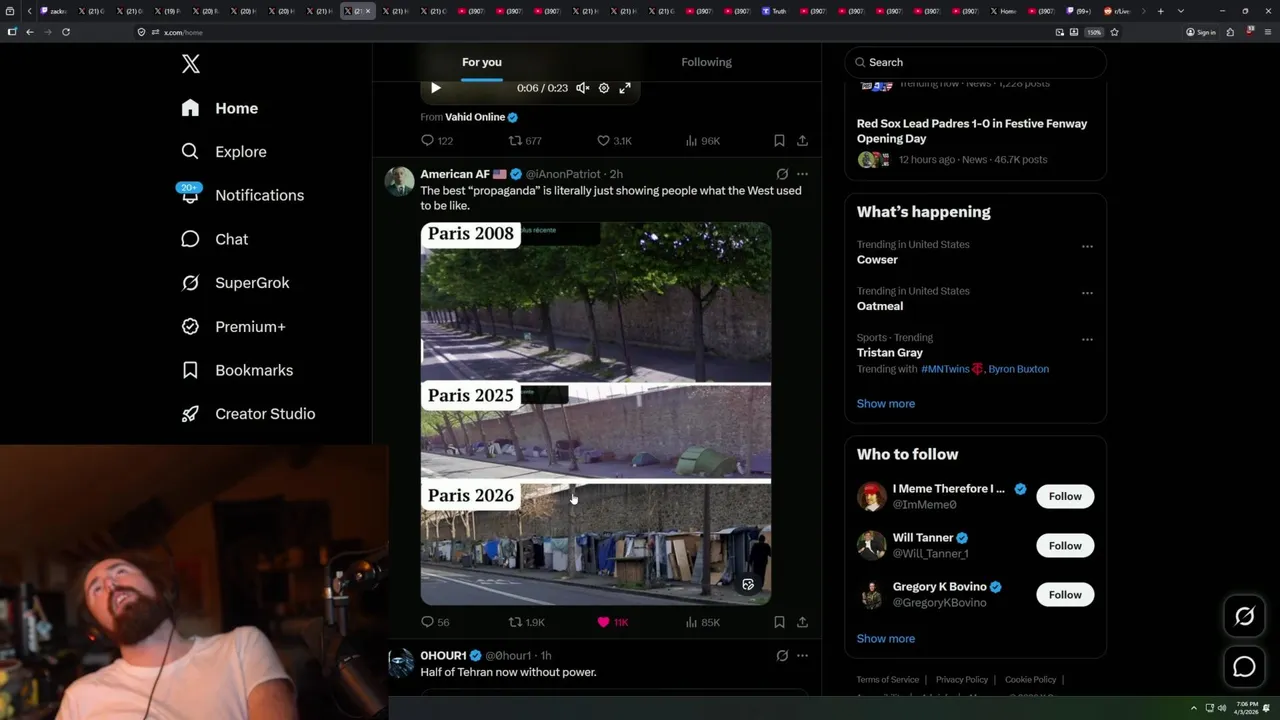Open more options on 0HOUR1 post
This screenshot has height=720, width=1280.
coord(802,656)
